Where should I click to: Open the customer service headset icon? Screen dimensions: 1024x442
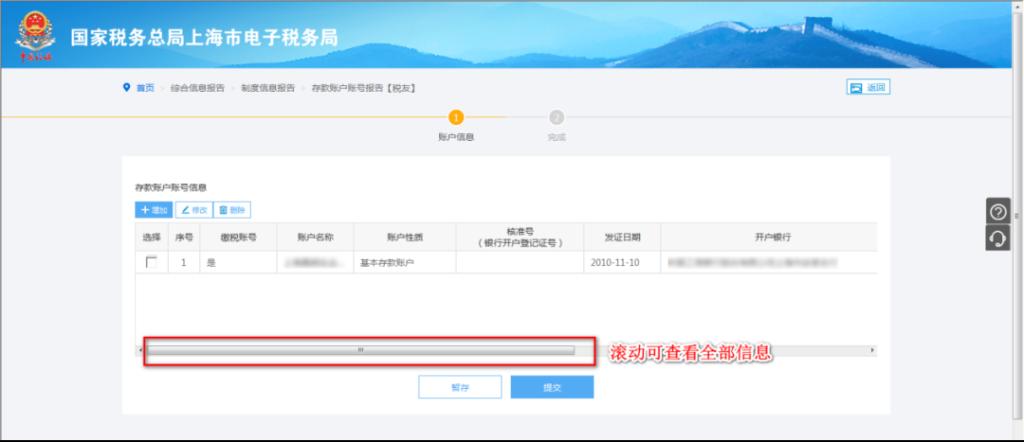997,237
